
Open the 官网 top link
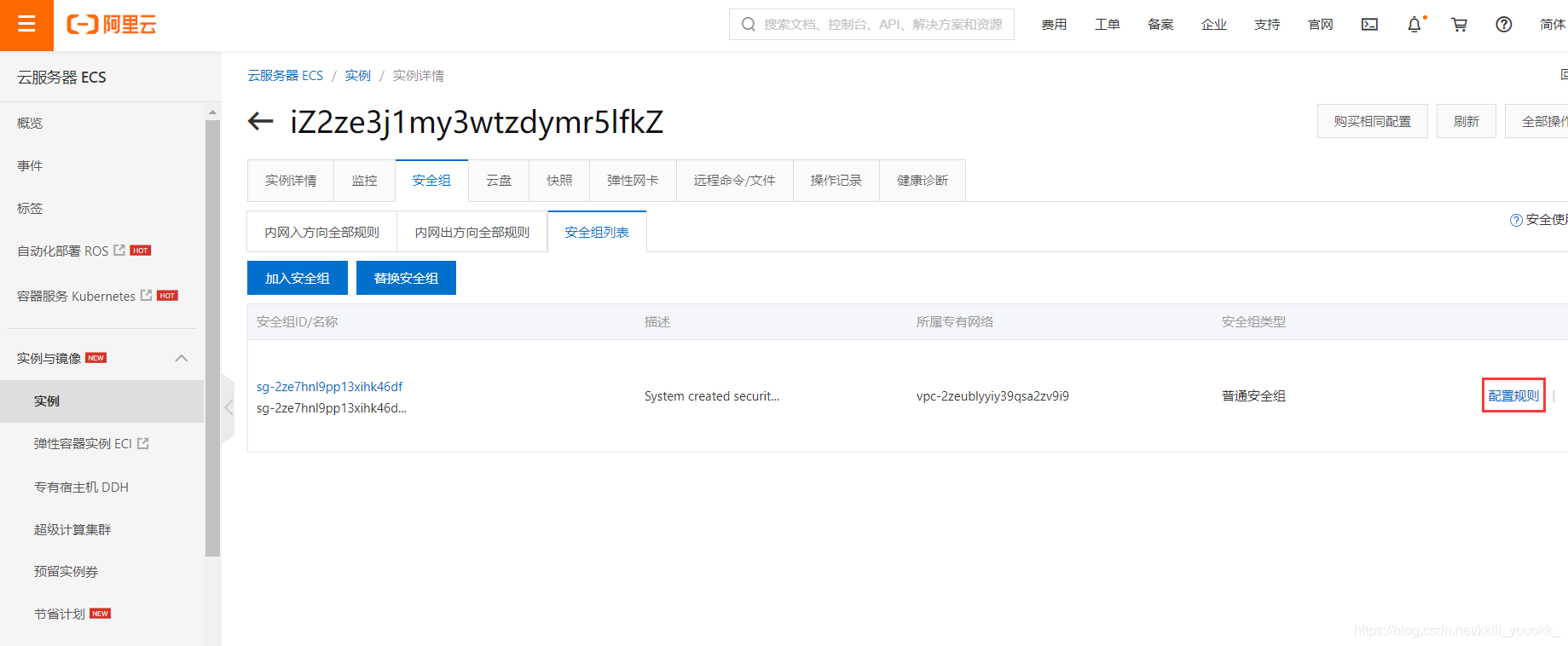(1320, 25)
